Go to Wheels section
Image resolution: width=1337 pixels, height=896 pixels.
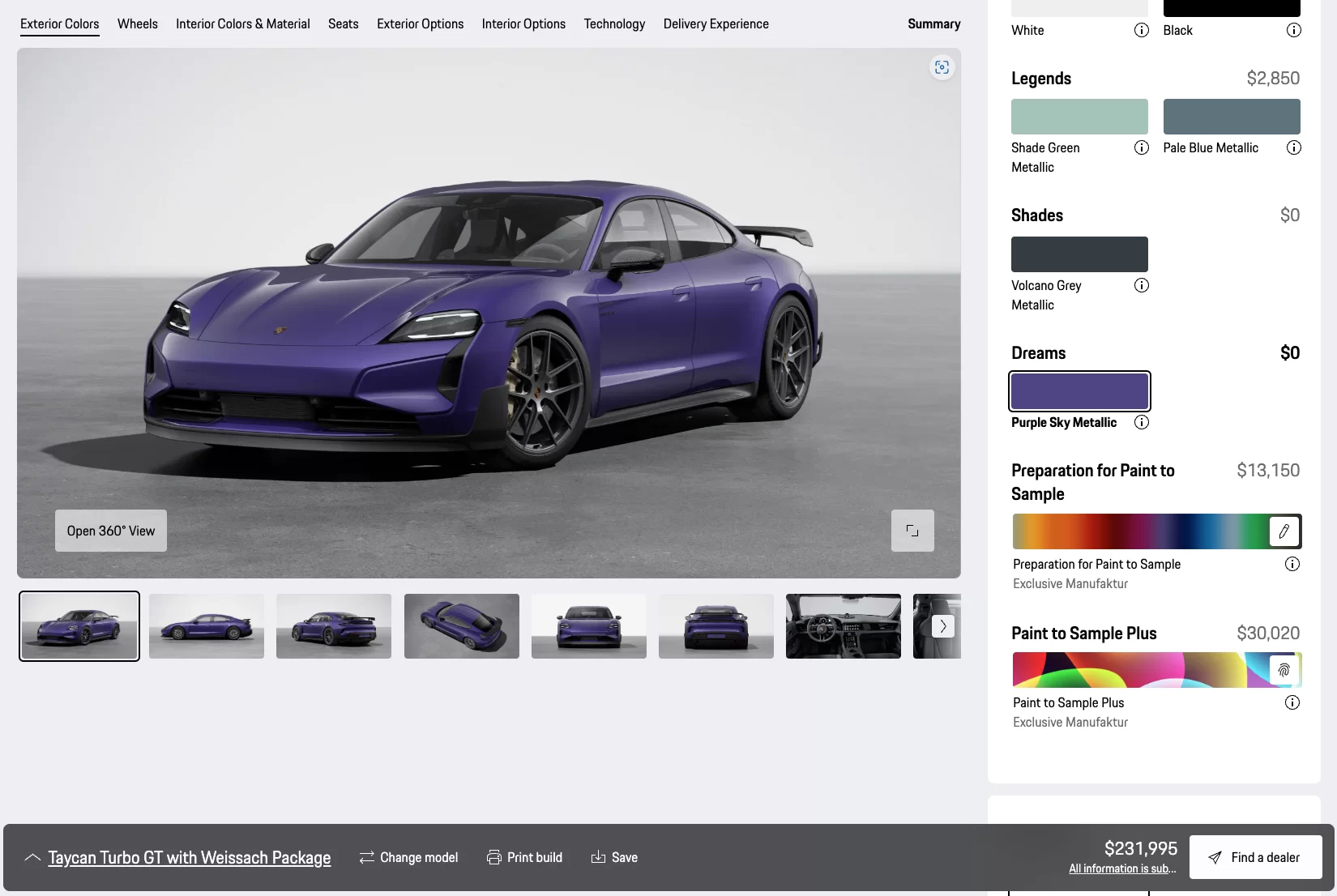click(x=138, y=23)
